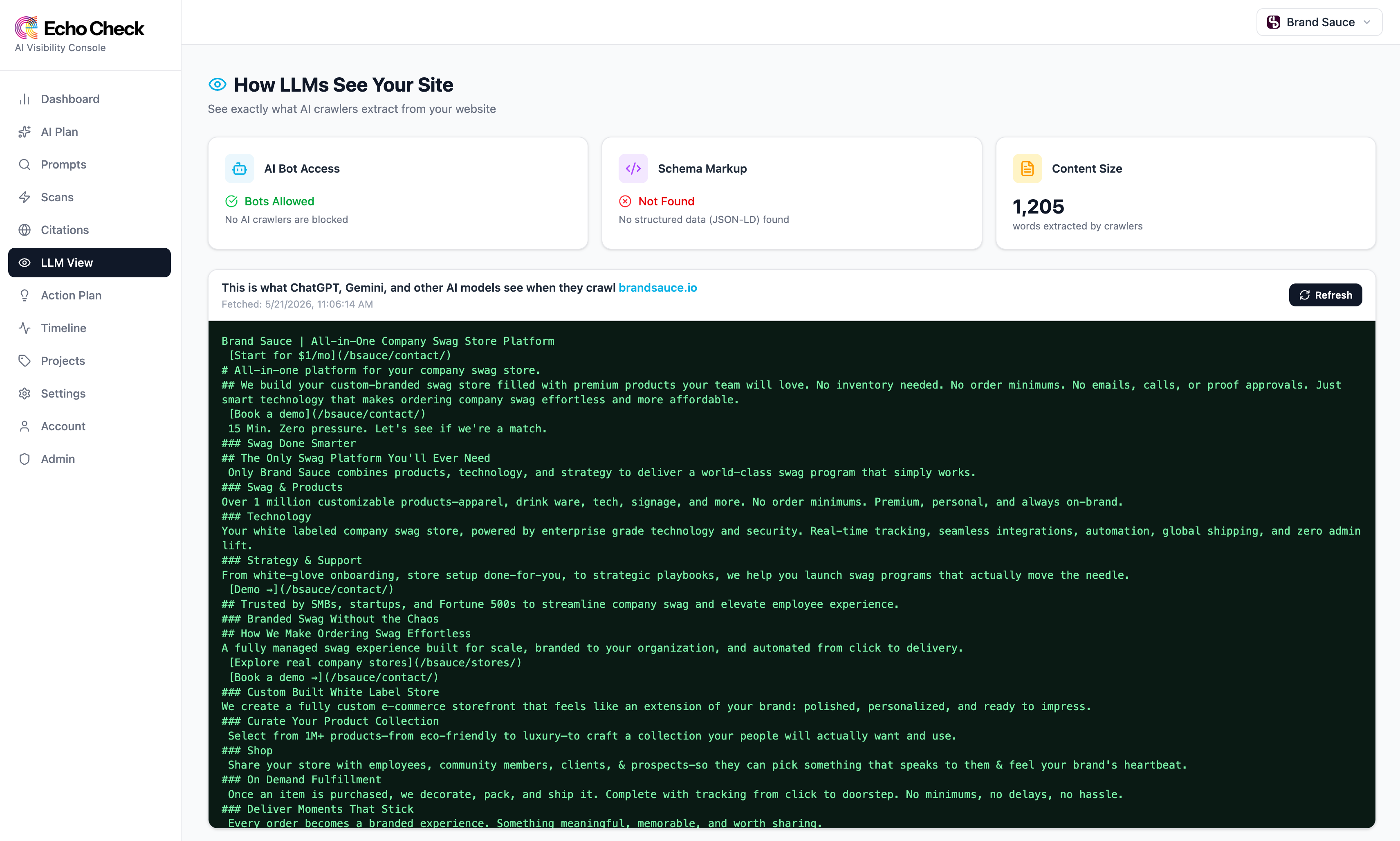Image resolution: width=1400 pixels, height=841 pixels.
Task: Click the '### Shop' line in output
Action: [247, 750]
